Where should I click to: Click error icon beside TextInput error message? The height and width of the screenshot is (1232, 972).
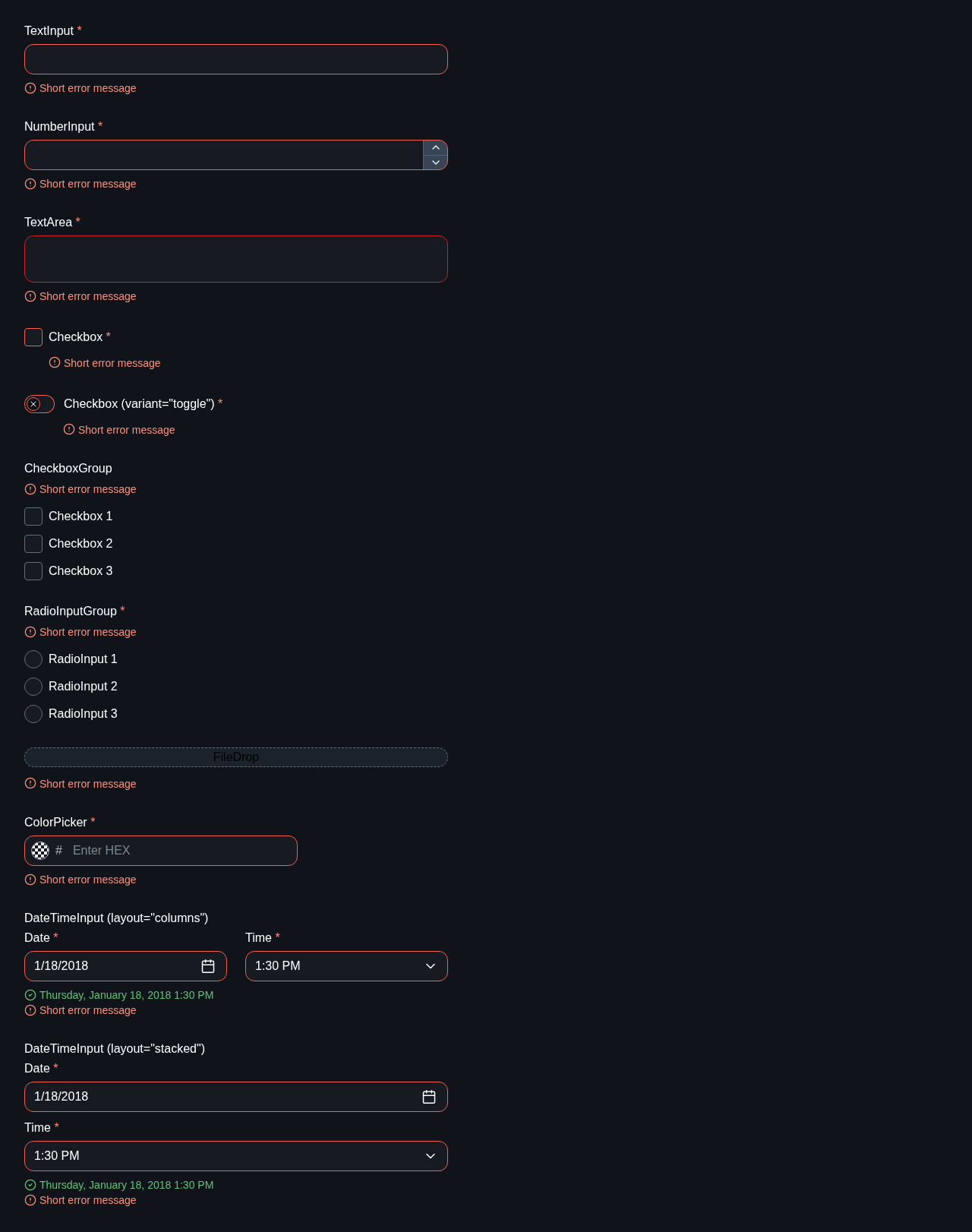coord(30,88)
